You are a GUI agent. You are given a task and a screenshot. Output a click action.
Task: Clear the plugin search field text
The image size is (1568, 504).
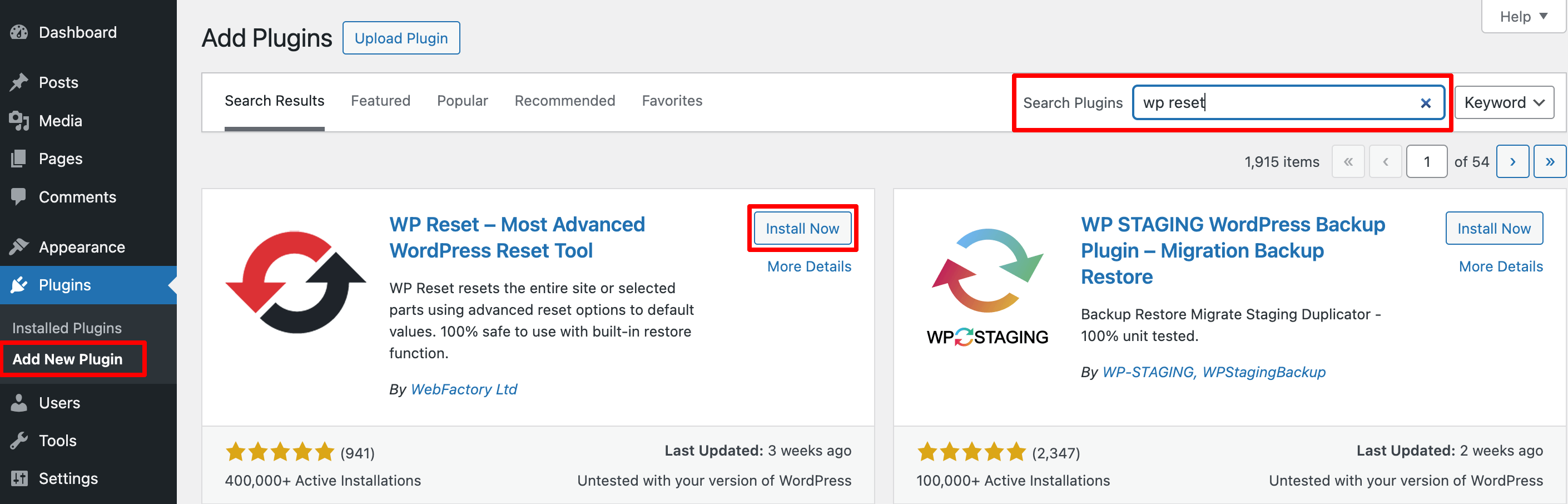click(x=1425, y=103)
